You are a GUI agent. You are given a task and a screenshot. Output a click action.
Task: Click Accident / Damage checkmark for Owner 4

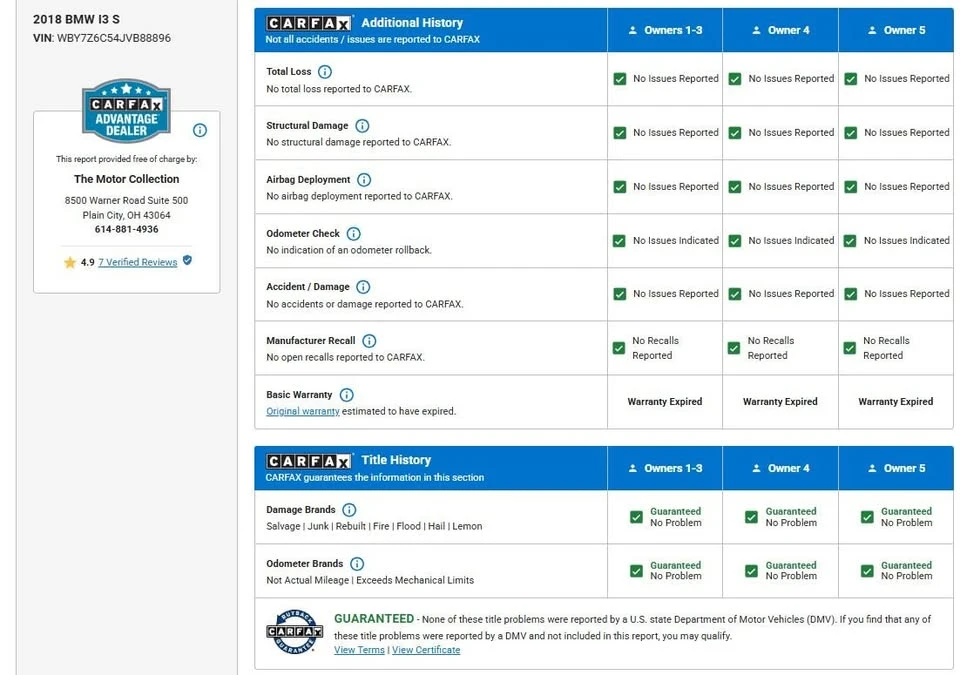pyautogui.click(x=735, y=294)
